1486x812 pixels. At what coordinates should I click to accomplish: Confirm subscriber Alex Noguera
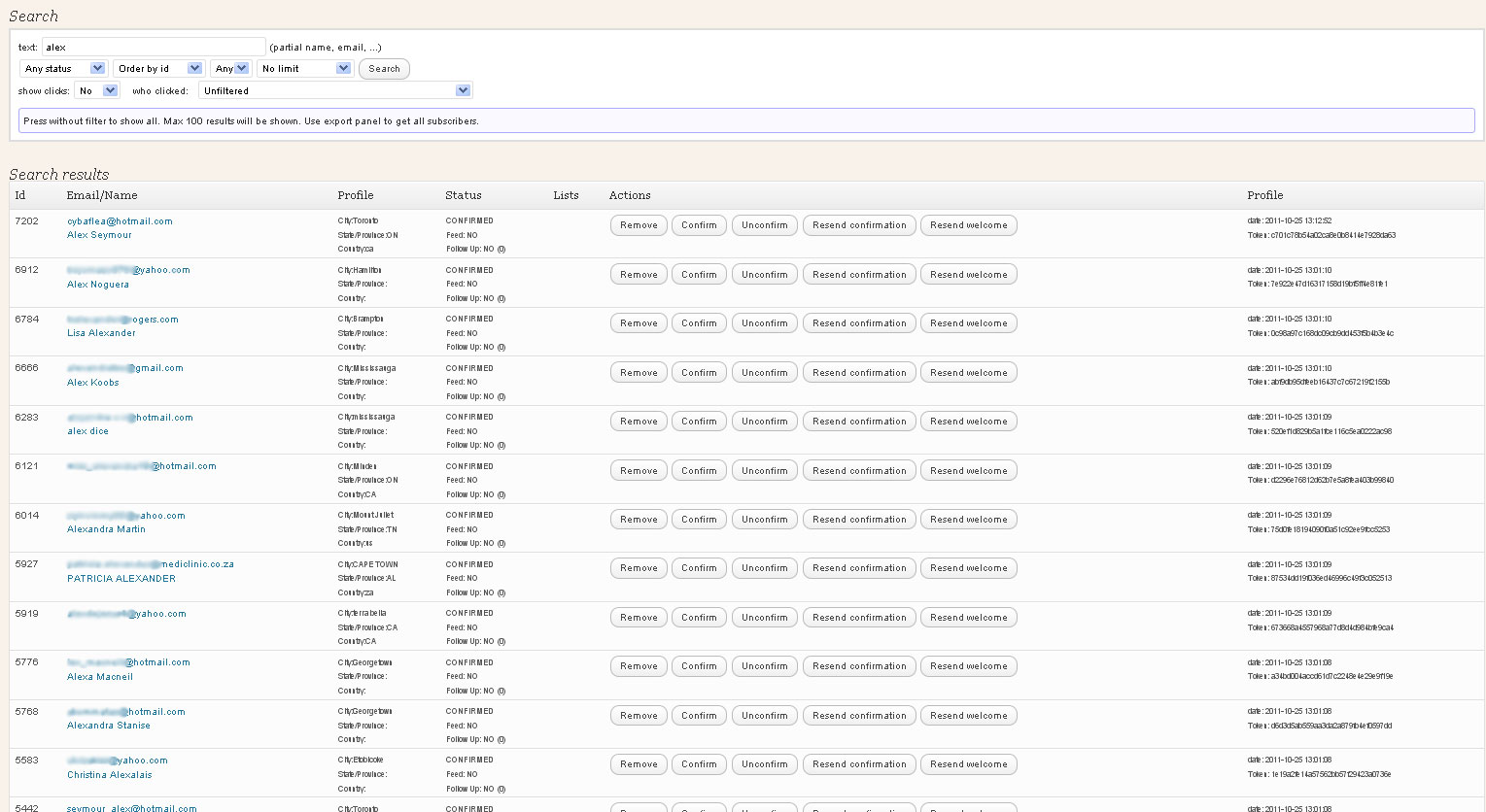click(699, 275)
